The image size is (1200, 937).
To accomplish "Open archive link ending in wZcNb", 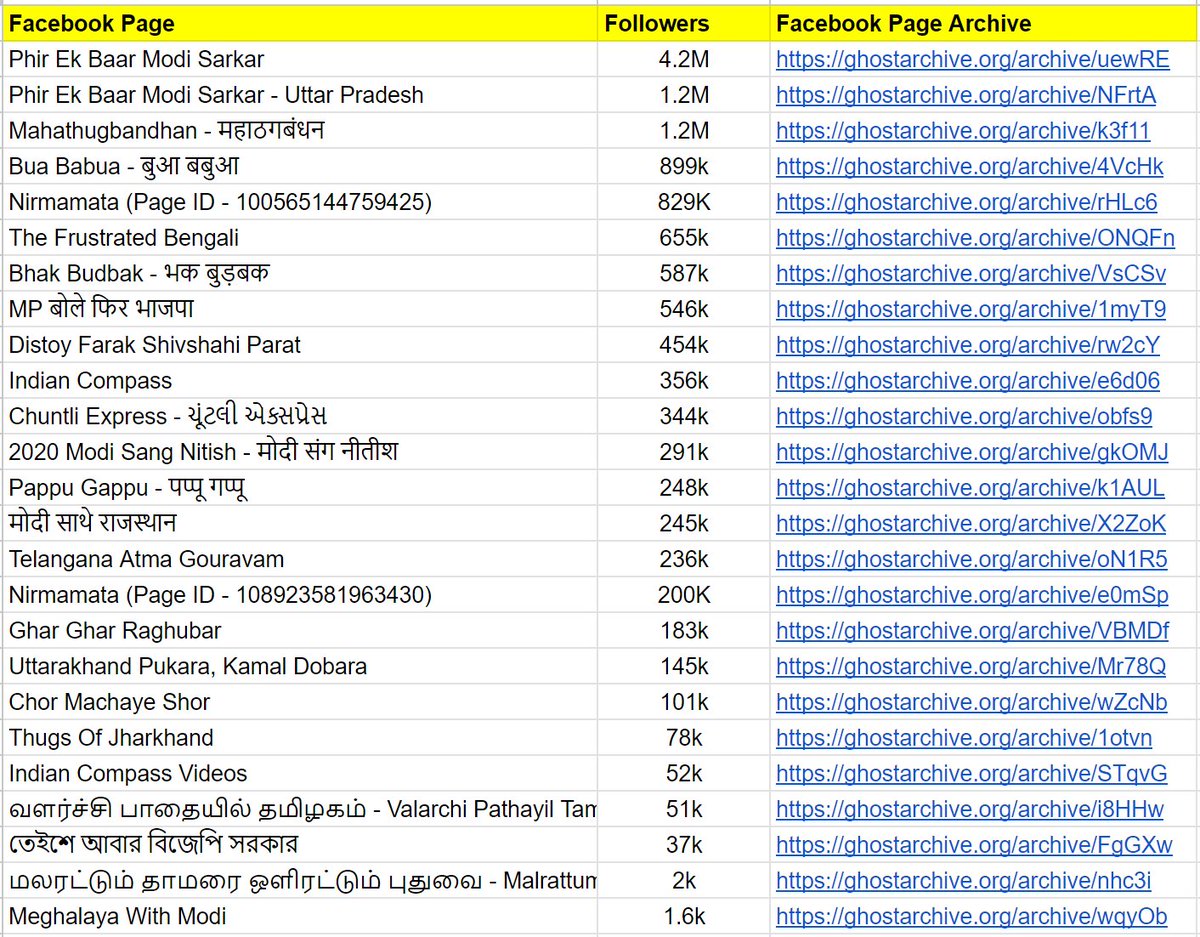I will coord(971,702).
